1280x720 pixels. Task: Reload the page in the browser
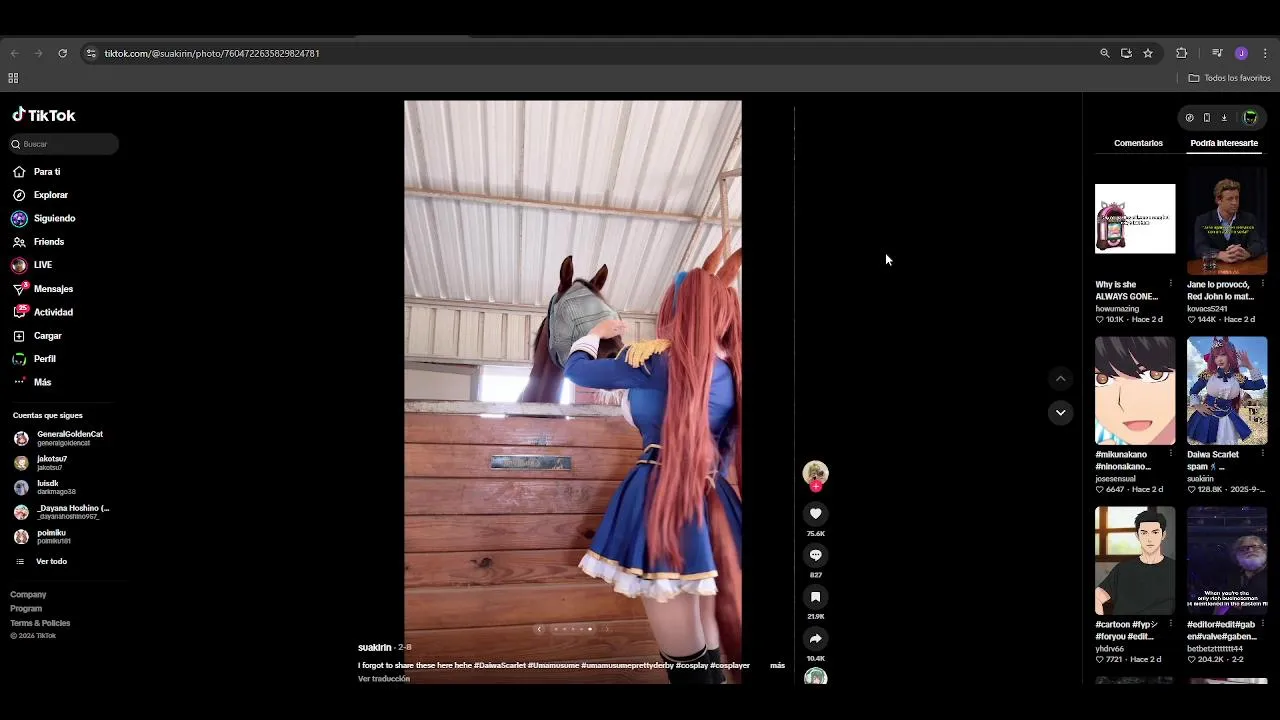click(x=62, y=53)
